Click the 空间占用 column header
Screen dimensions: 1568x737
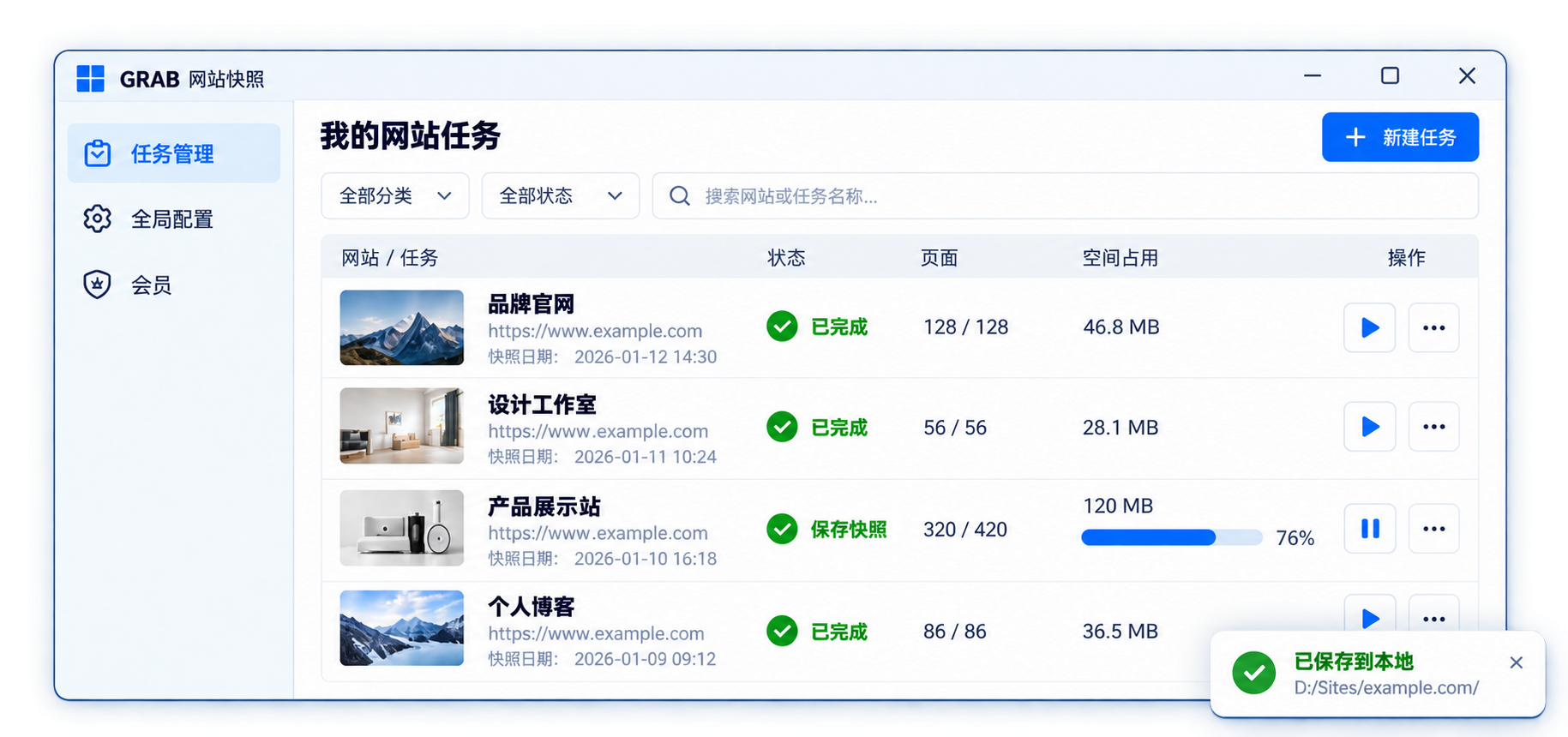coord(1120,258)
